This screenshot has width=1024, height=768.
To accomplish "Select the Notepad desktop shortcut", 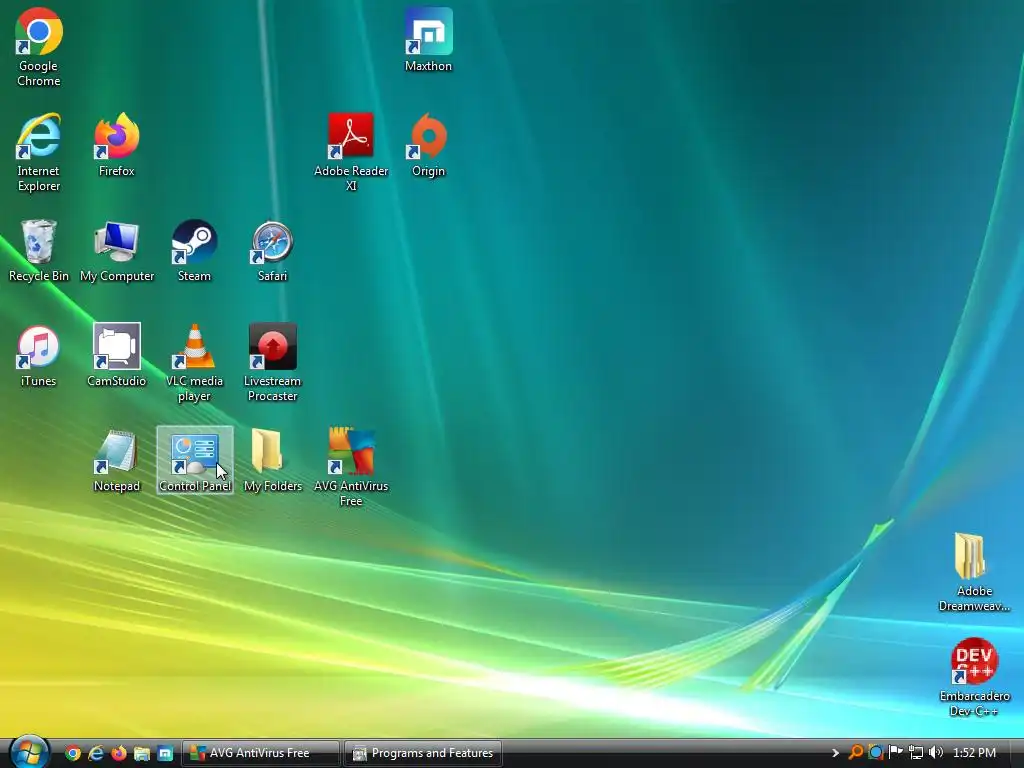I will pos(117,460).
